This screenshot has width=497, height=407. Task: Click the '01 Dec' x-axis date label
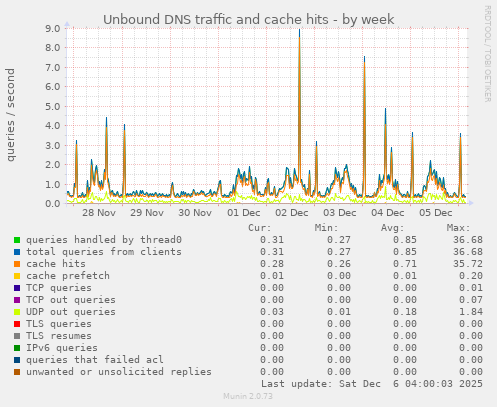[244, 213]
